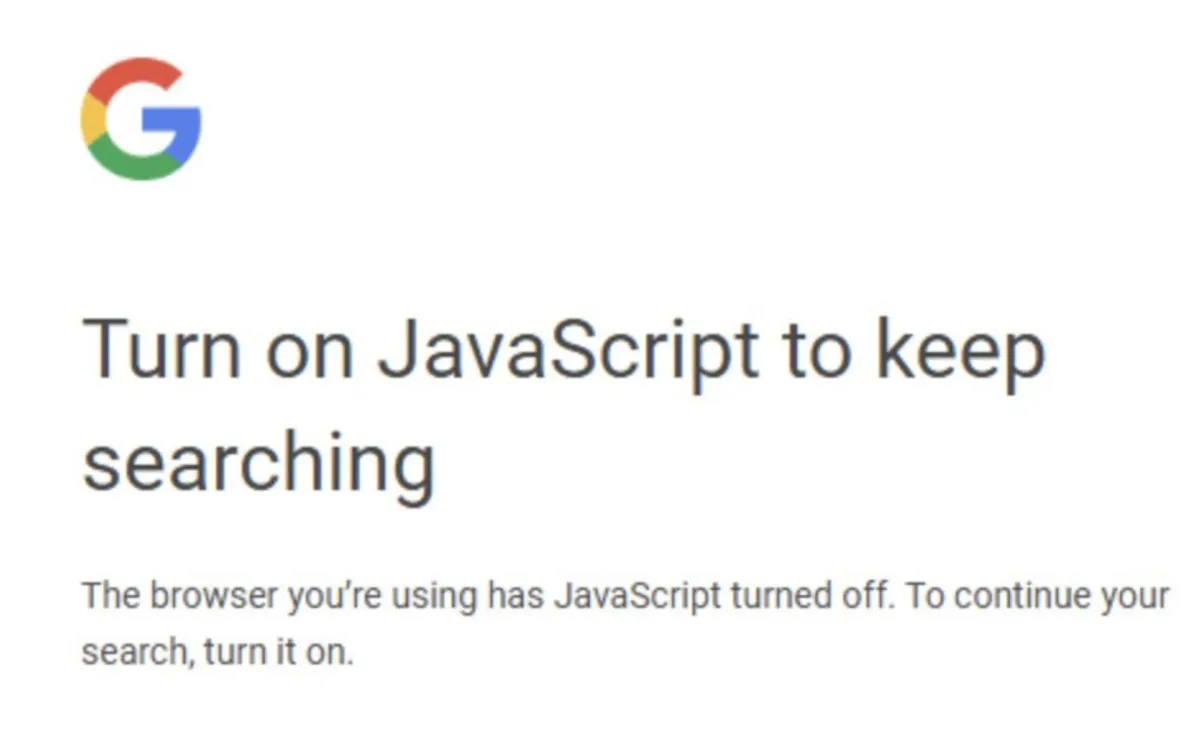Click the Google G logo
The width and height of the screenshot is (1200, 750).
(141, 119)
